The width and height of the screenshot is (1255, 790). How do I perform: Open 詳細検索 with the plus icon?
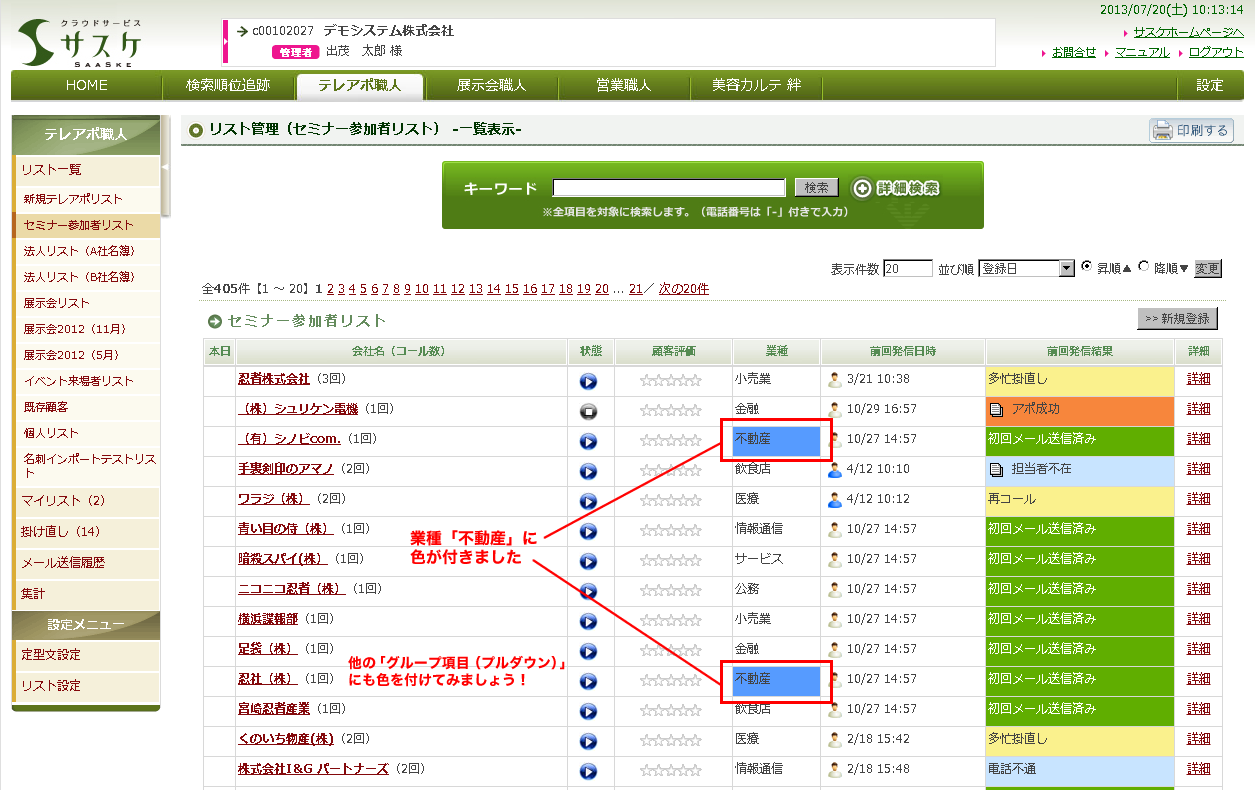(895, 188)
